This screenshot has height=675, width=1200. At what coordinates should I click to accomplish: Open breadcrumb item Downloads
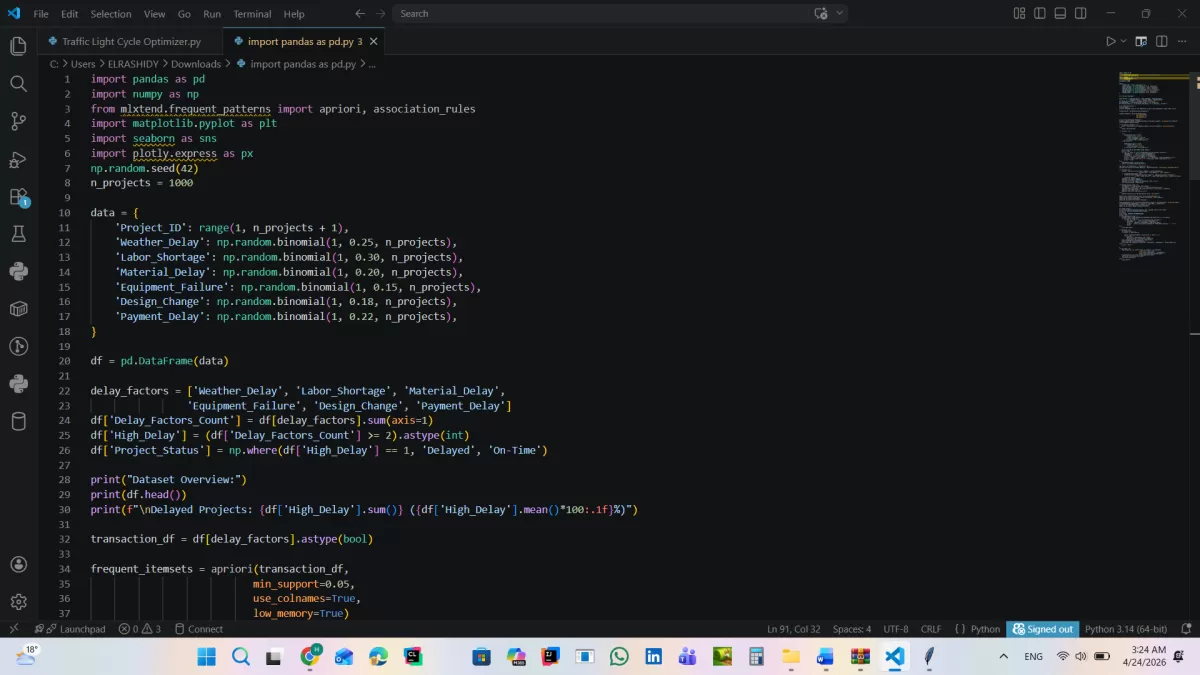(195, 63)
